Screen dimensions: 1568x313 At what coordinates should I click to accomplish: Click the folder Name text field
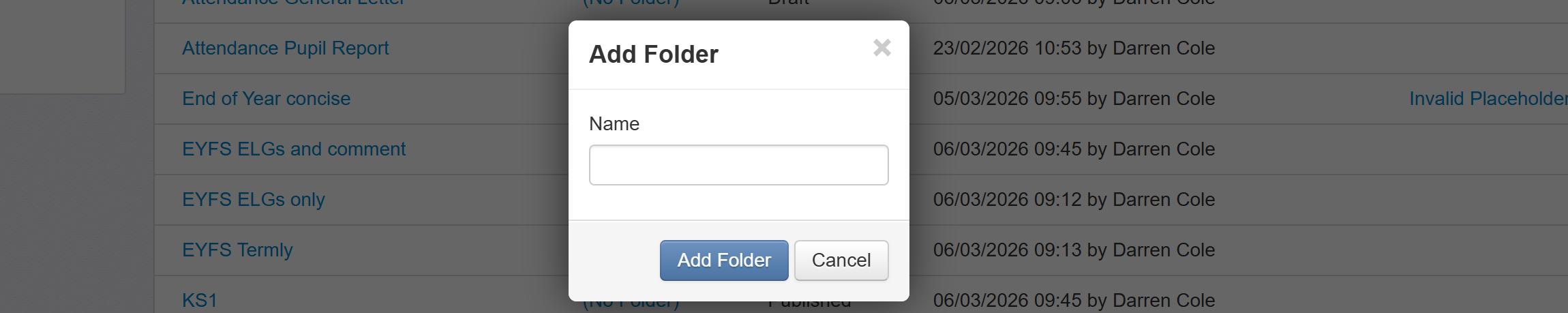click(738, 165)
